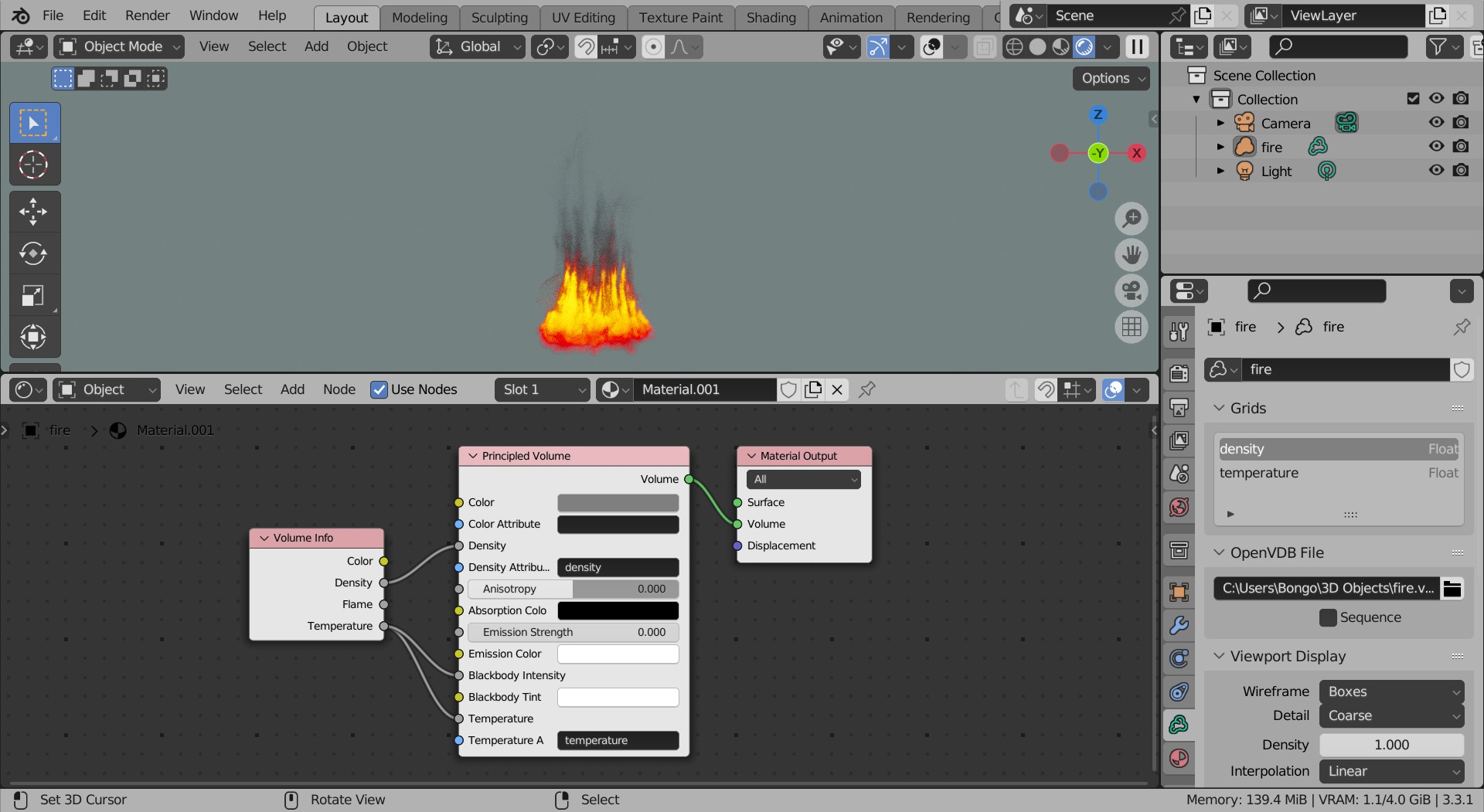The width and height of the screenshot is (1484, 812).
Task: Open the Tool properties tab
Action: 1179,331
